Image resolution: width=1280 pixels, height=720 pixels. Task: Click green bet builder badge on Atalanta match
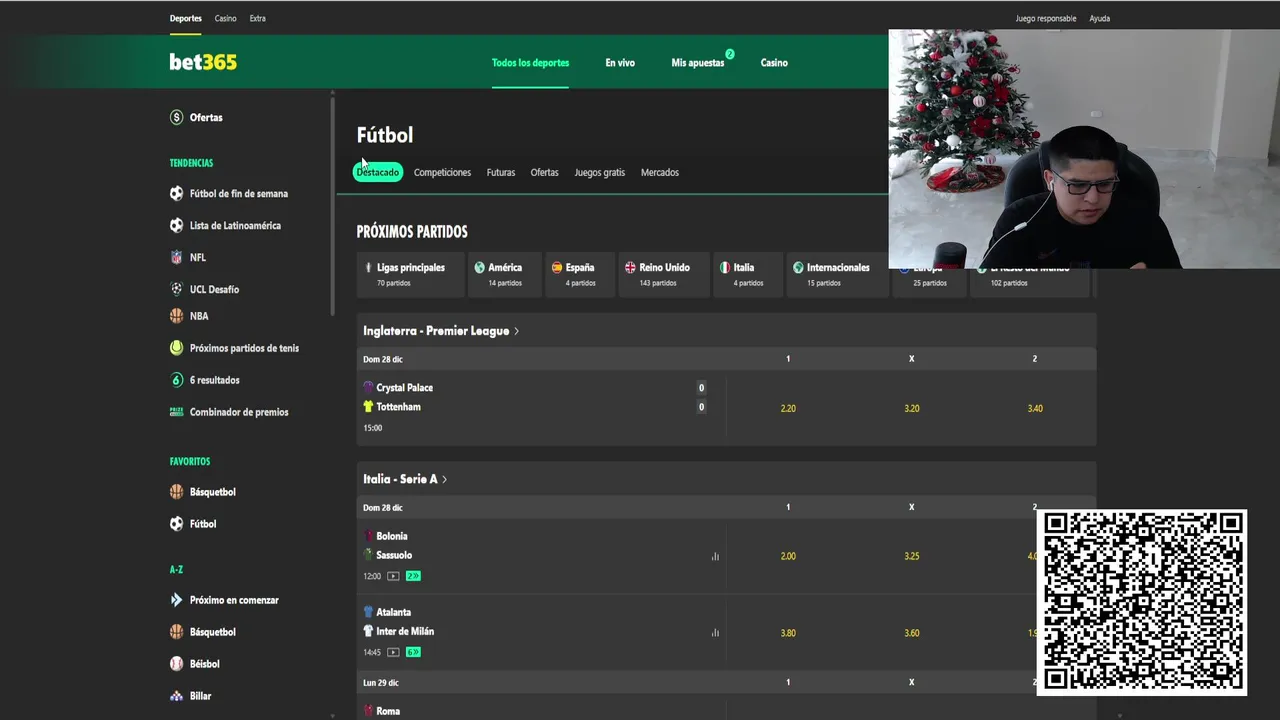click(413, 652)
